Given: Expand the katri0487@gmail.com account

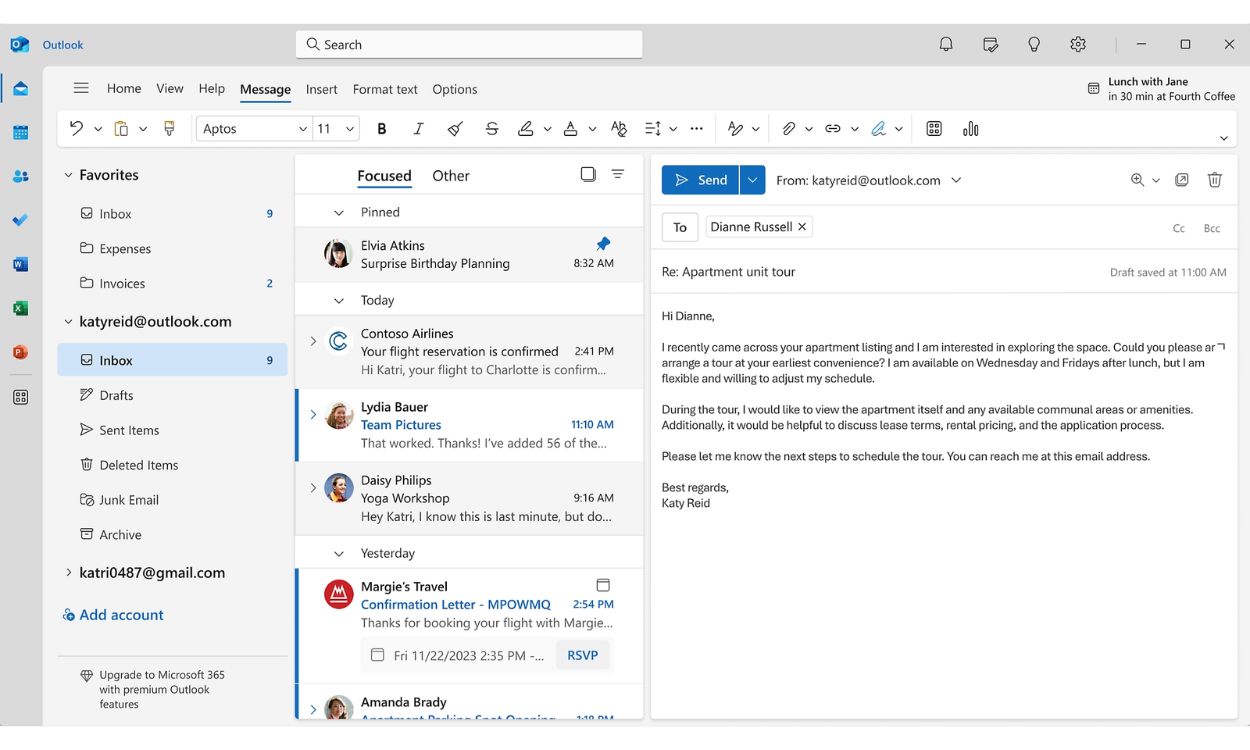Looking at the screenshot, I should coord(68,573).
